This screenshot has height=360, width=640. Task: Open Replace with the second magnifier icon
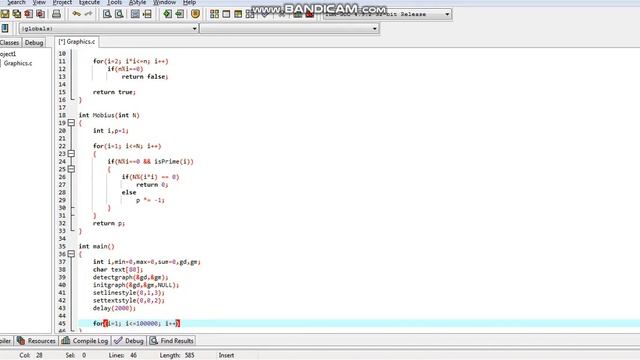[119, 14]
